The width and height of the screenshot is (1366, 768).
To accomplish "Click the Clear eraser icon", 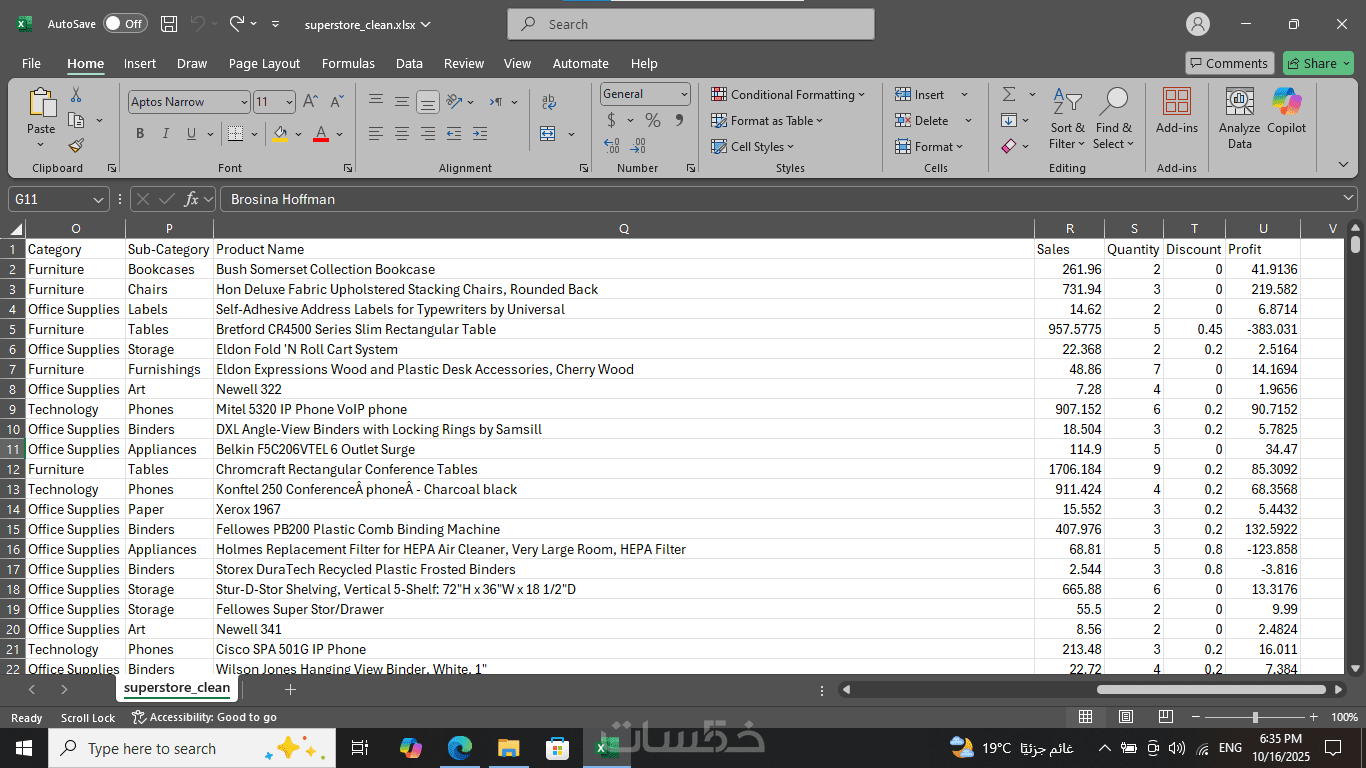I will point(1008,146).
